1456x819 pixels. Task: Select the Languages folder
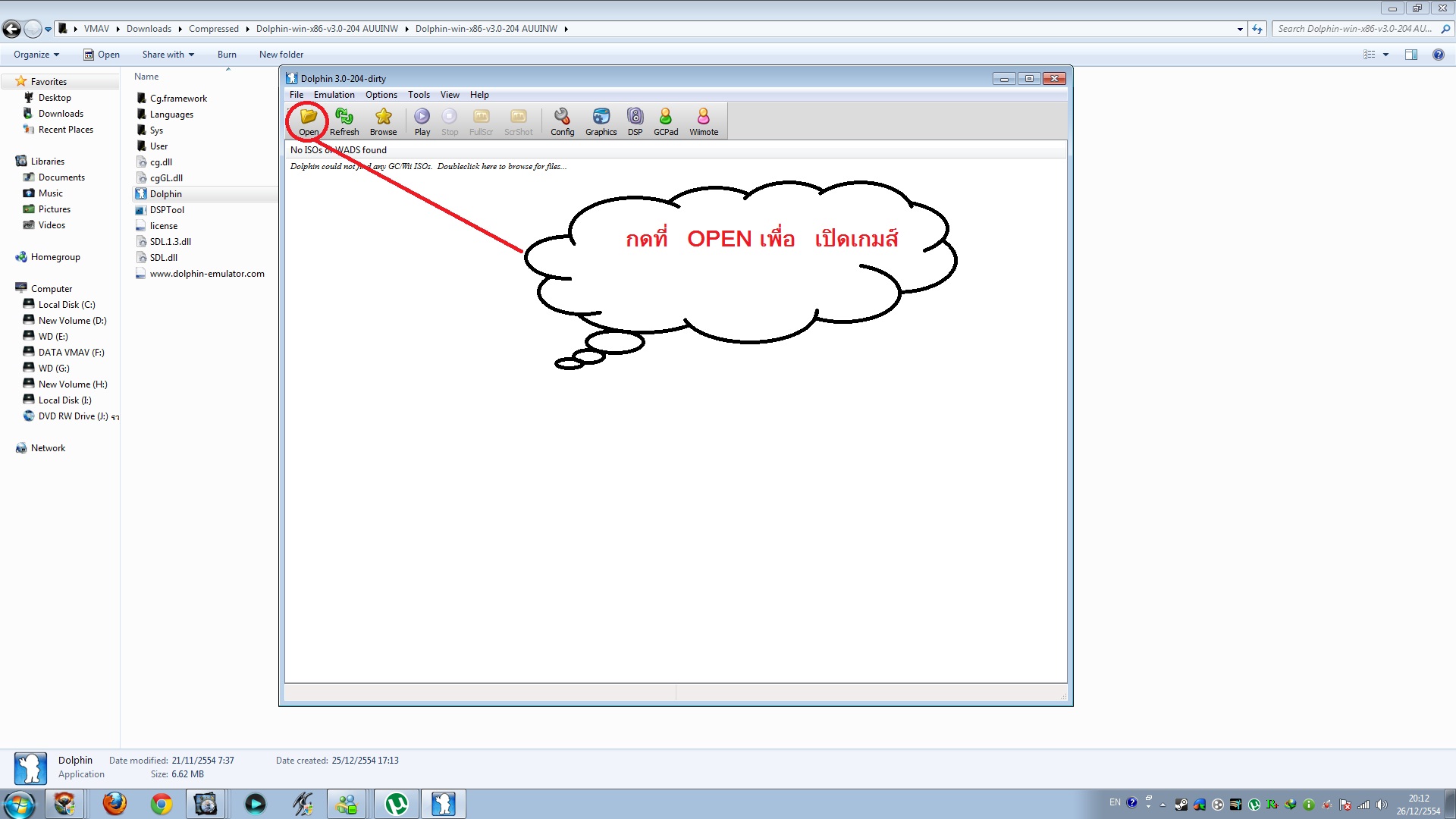pyautogui.click(x=171, y=115)
